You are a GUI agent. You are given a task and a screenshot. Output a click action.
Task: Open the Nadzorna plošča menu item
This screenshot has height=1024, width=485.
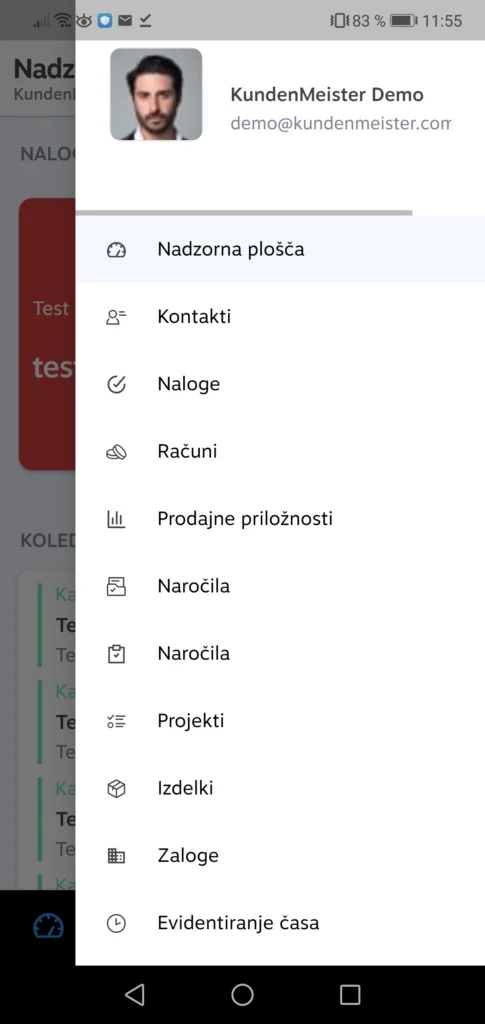click(x=280, y=249)
